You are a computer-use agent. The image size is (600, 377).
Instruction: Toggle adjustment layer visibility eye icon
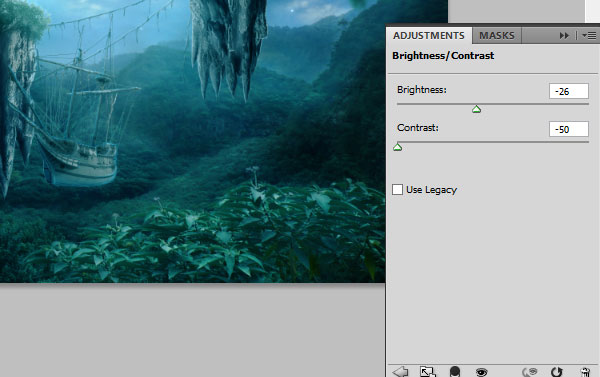pyautogui.click(x=481, y=372)
